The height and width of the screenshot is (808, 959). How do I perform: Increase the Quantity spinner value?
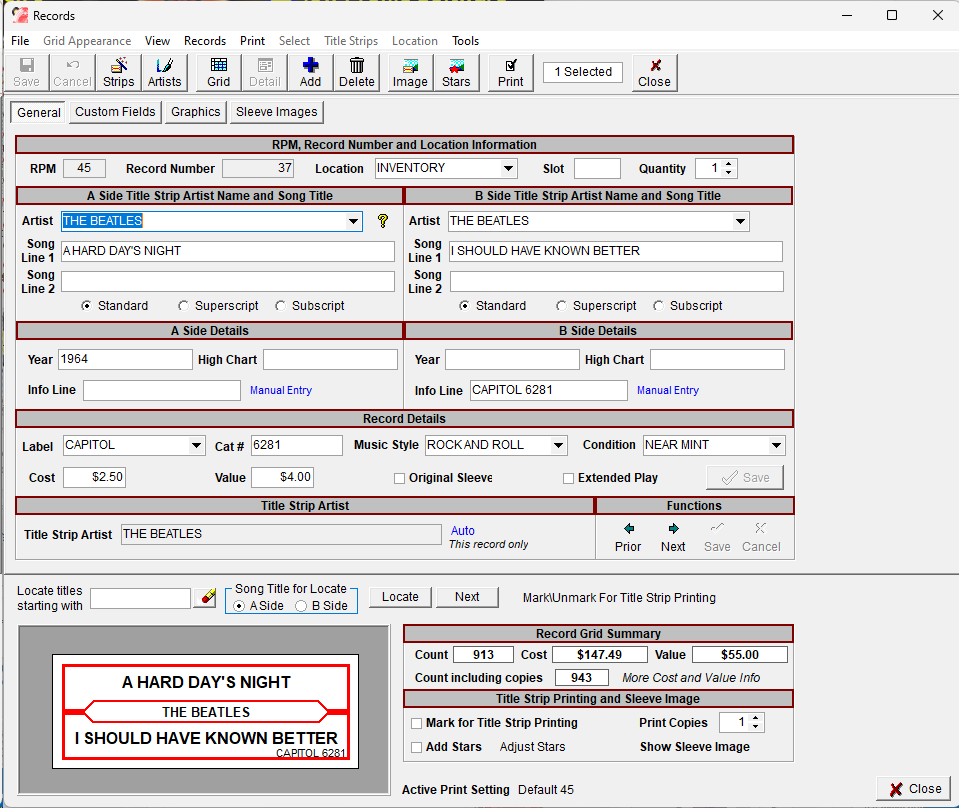728,164
